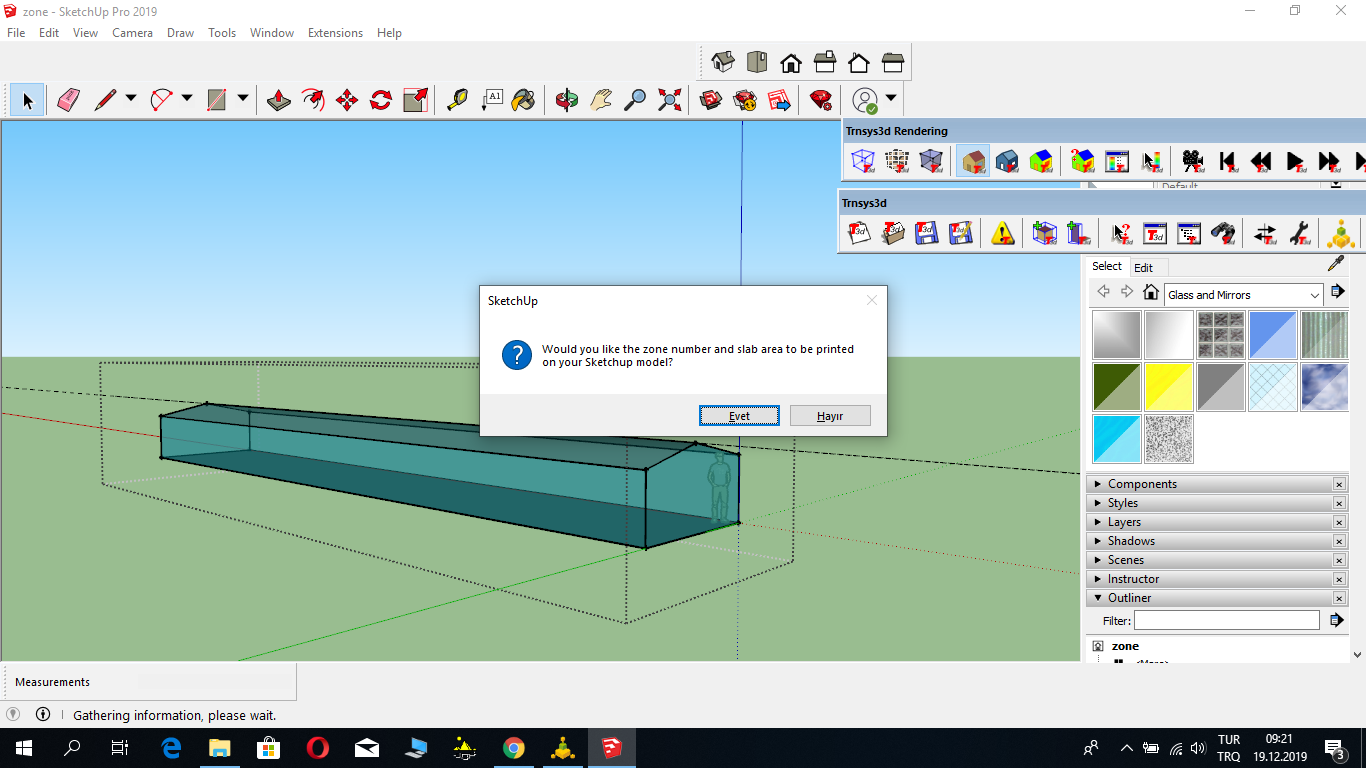Click Trnsys3d Rendering play forward icon
The height and width of the screenshot is (768, 1366).
[1295, 161]
